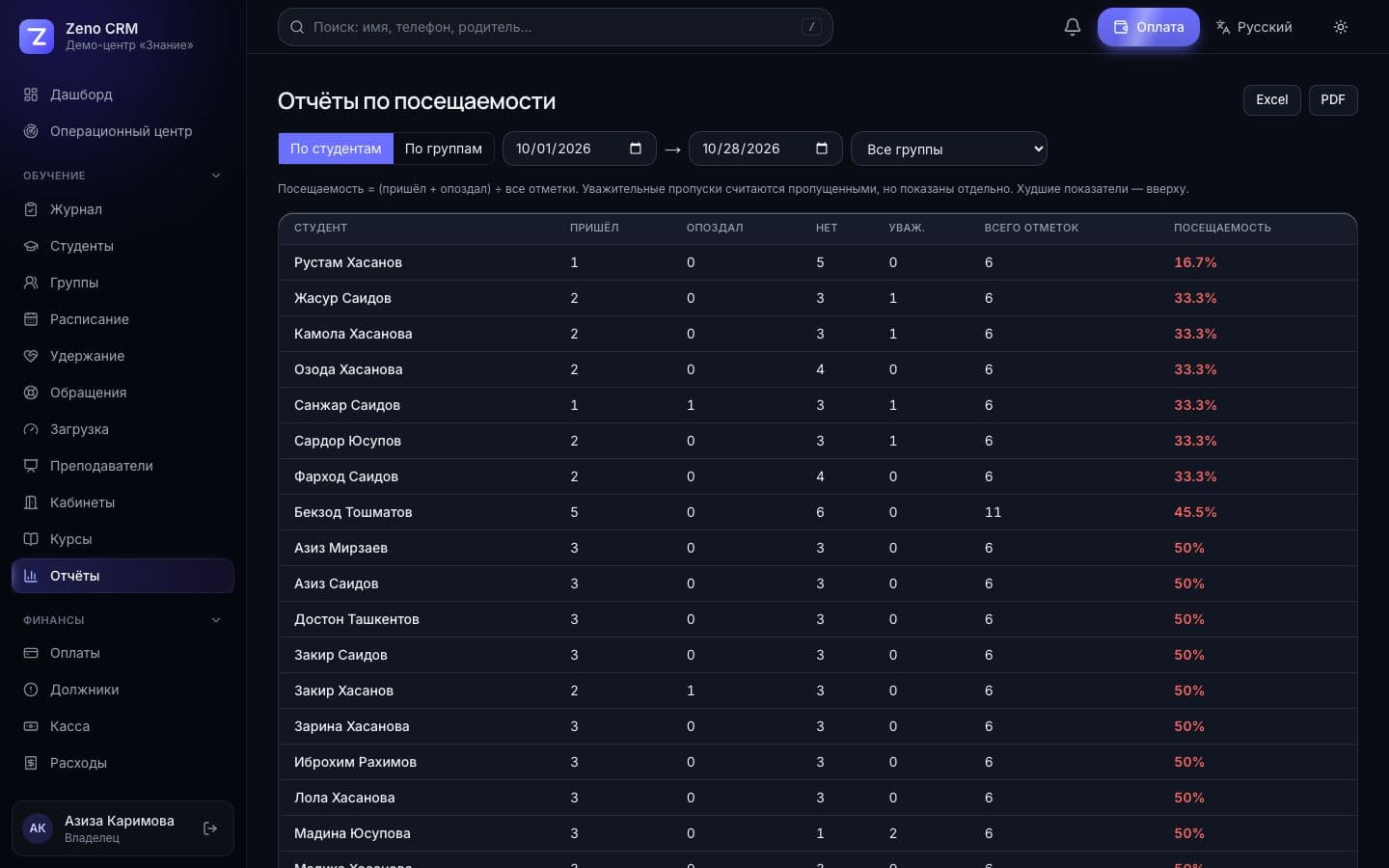
Task: Toggle the light/dark theme sun icon
Action: click(x=1340, y=27)
